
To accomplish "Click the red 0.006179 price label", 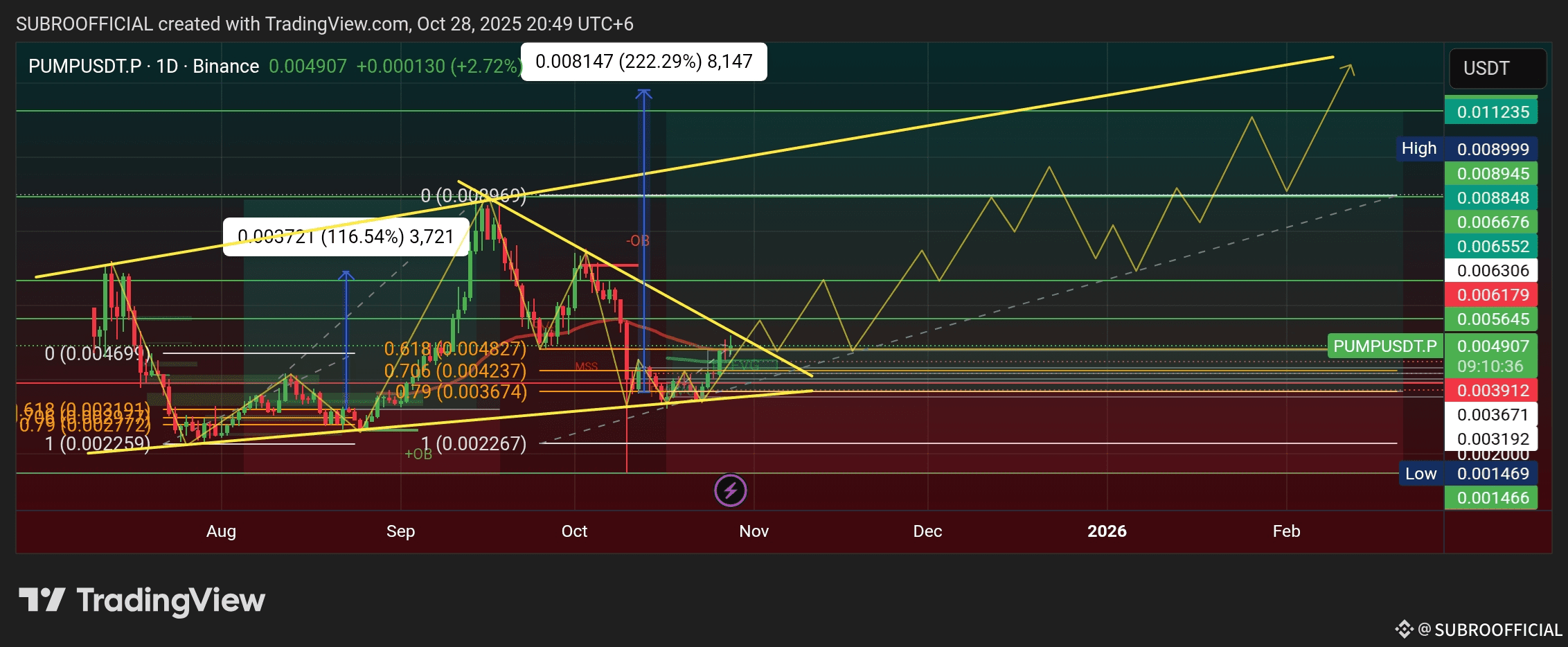I will [1491, 294].
